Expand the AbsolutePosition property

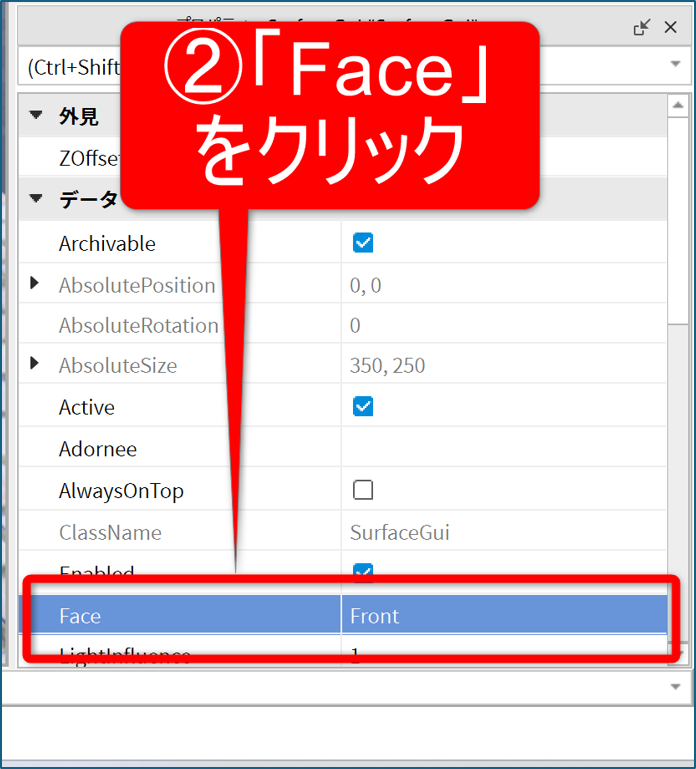(35, 284)
